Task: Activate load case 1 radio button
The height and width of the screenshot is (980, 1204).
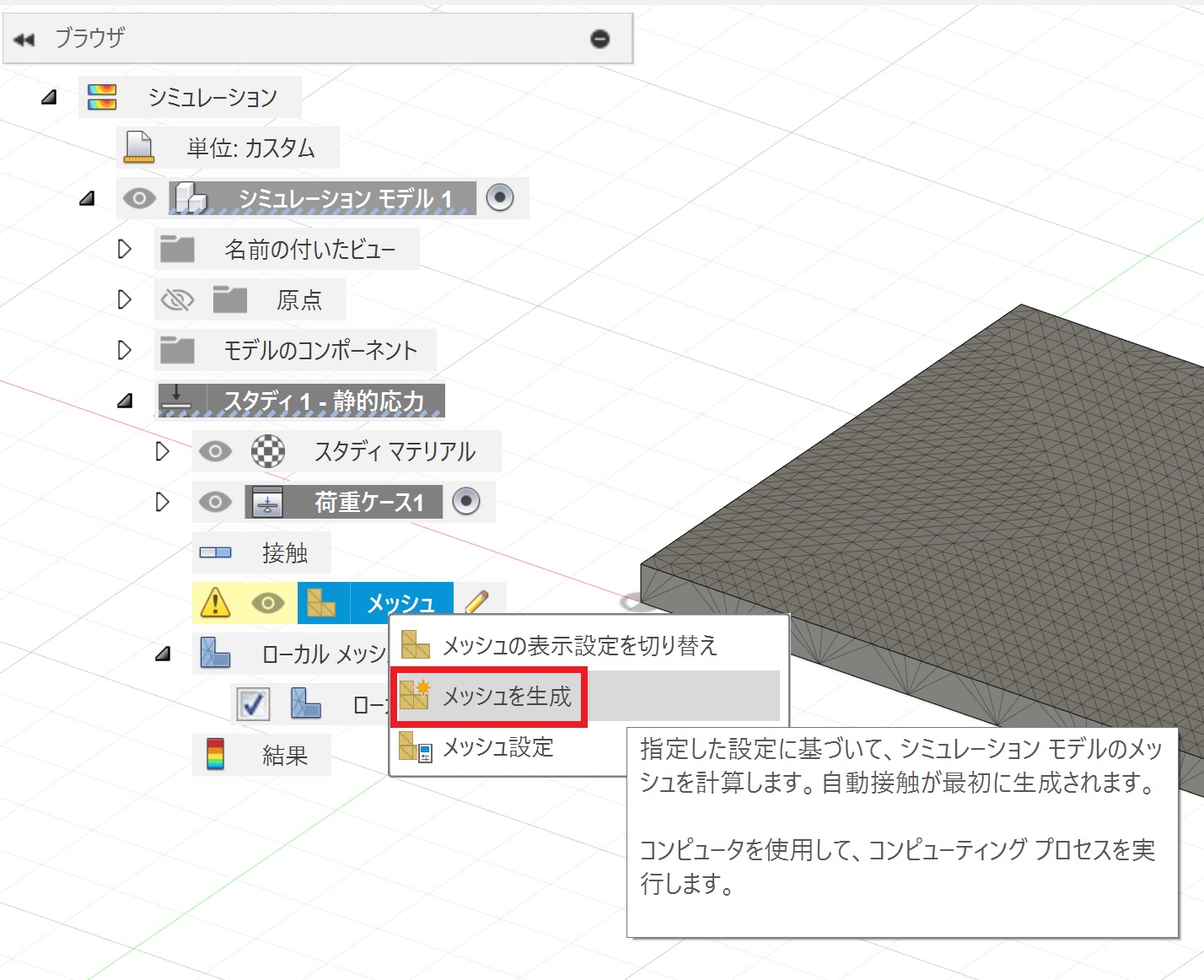Action: tap(466, 501)
